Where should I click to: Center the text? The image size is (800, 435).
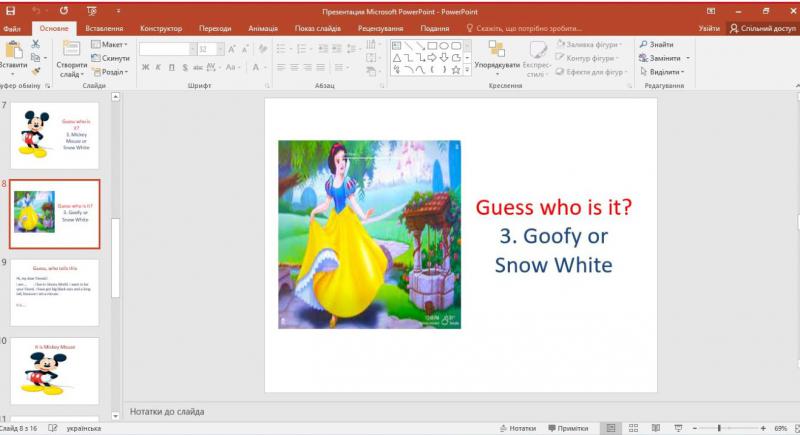coord(294,67)
